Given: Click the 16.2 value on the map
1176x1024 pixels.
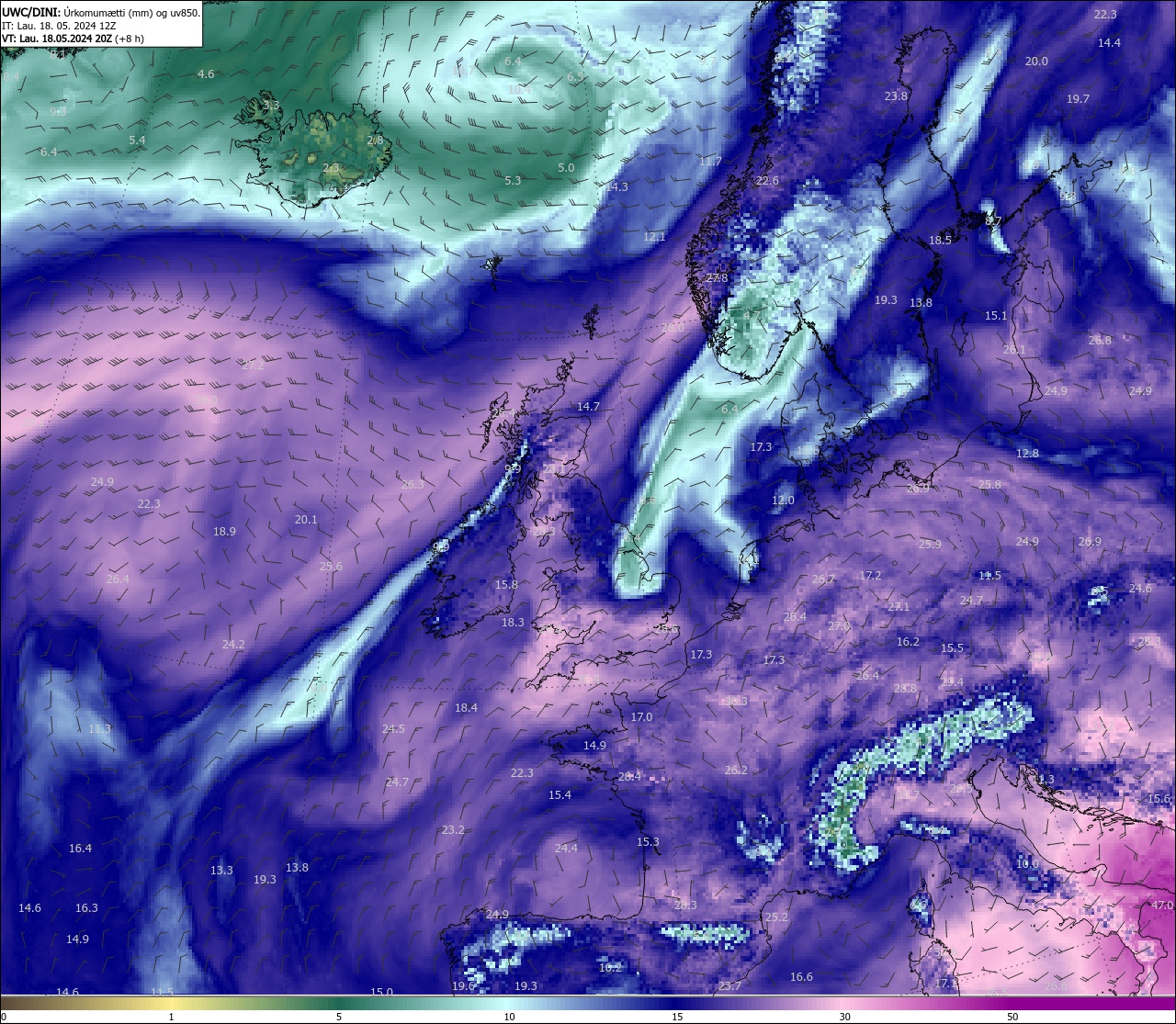Looking at the screenshot, I should click(x=908, y=641).
